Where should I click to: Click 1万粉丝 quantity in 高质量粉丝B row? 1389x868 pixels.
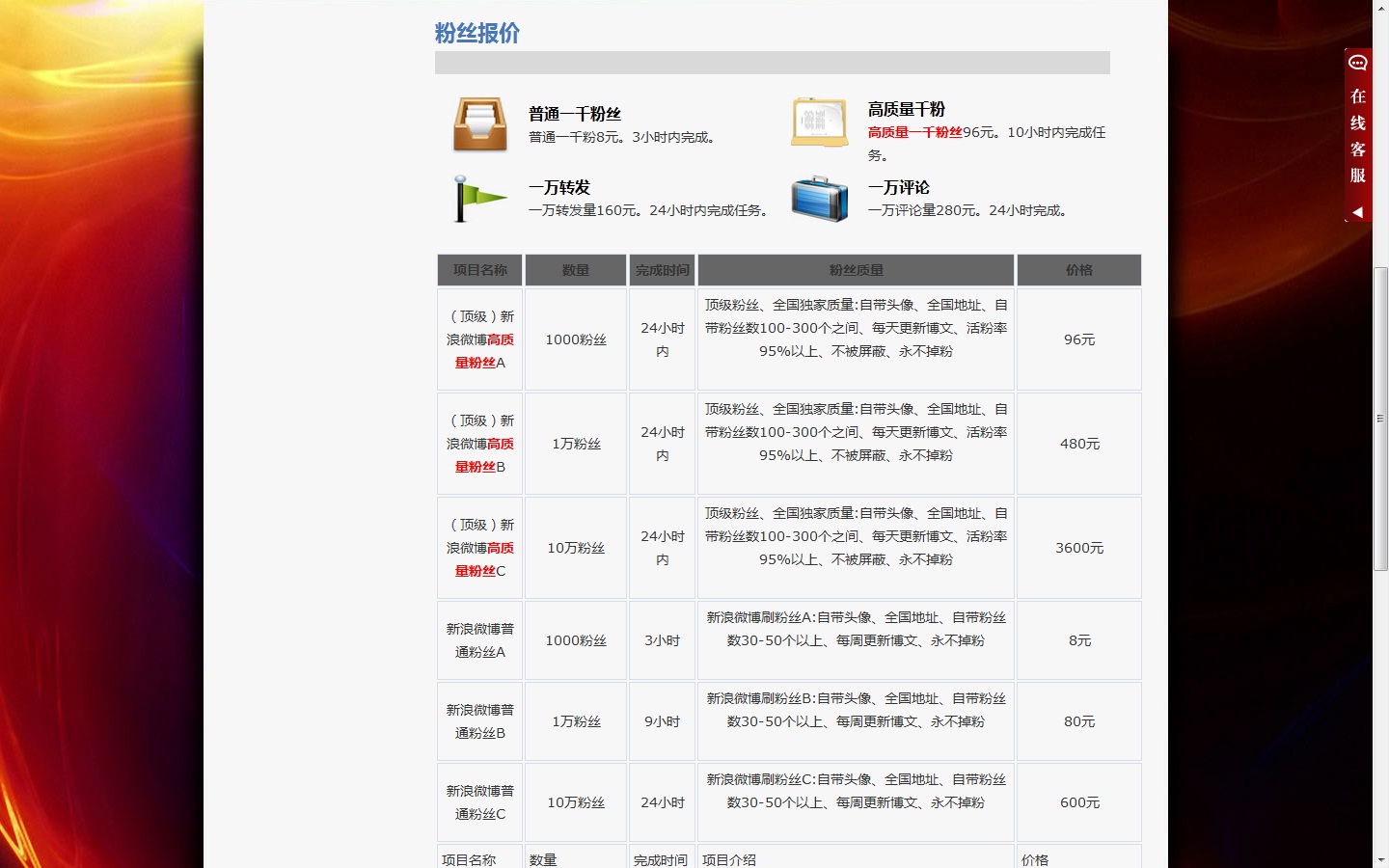[x=576, y=444]
